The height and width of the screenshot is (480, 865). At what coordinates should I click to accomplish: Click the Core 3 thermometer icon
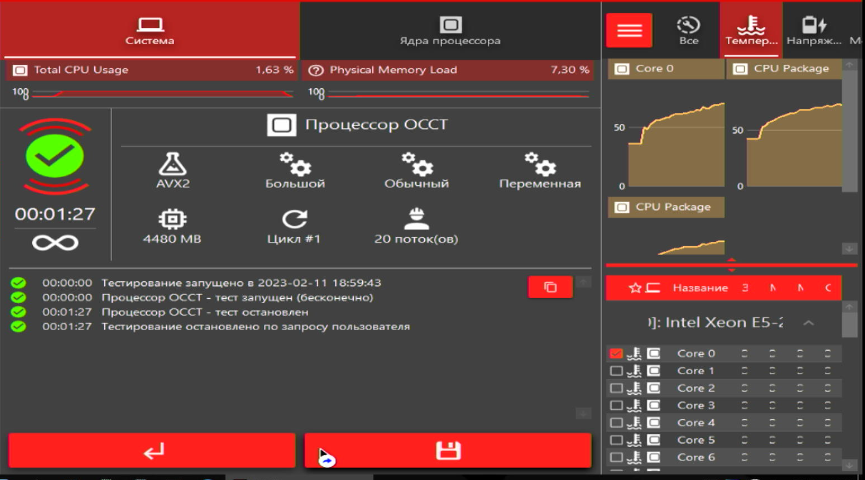634,406
